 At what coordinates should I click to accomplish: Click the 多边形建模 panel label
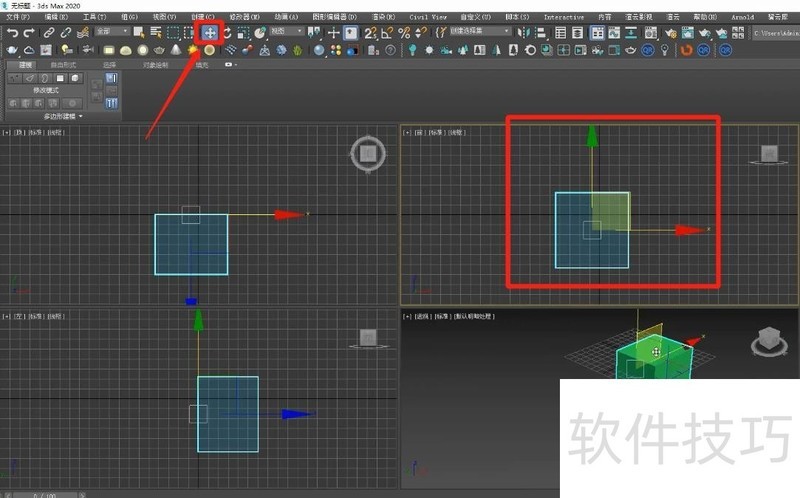point(62,116)
